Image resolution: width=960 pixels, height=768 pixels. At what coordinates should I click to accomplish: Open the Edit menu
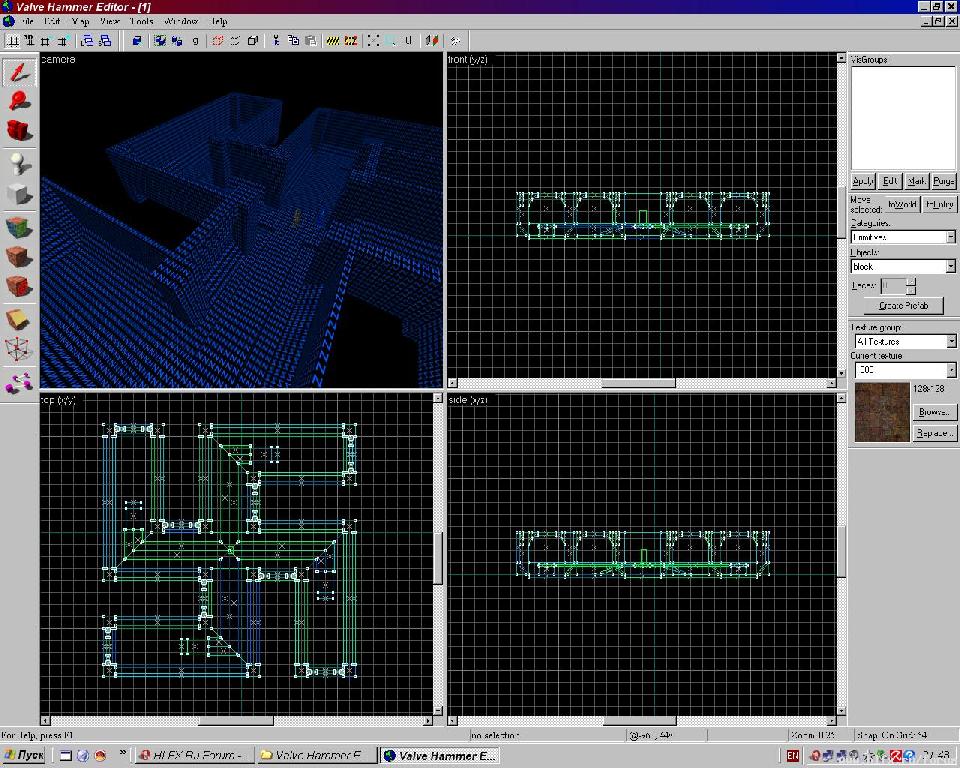pos(52,21)
